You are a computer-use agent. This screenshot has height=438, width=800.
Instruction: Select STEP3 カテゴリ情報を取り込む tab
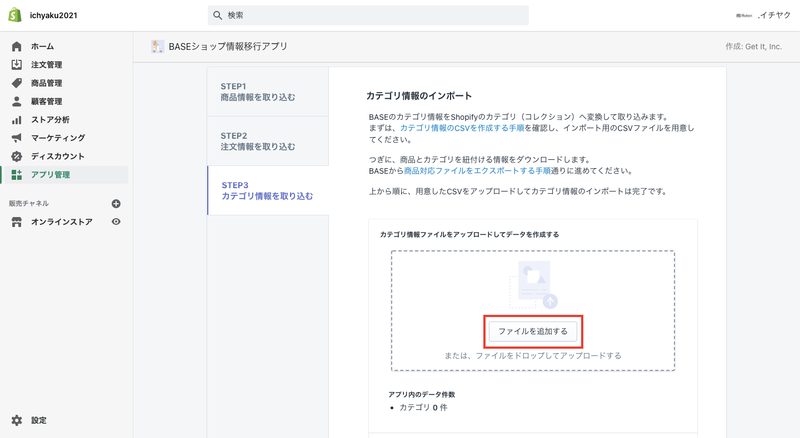pos(268,190)
